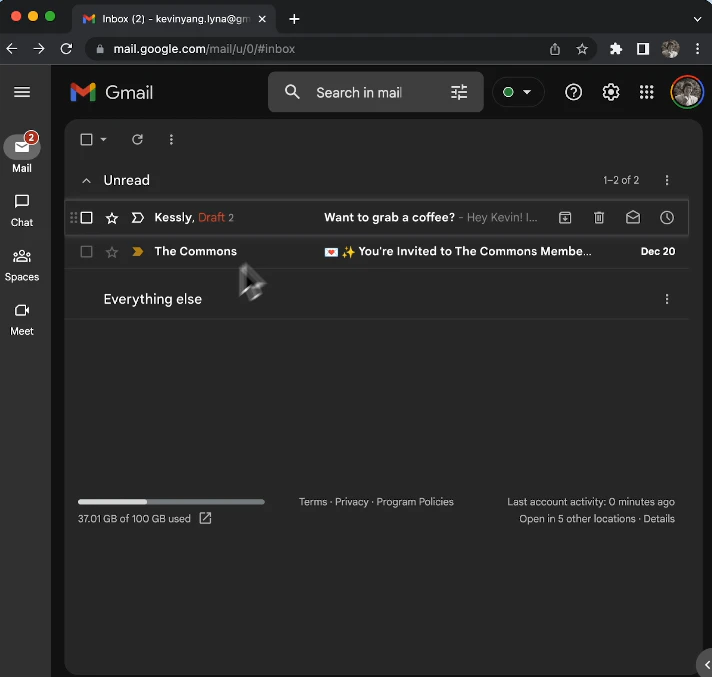This screenshot has width=712, height=677.
Task: Switch to Spaces in sidebar
Action: (x=22, y=266)
